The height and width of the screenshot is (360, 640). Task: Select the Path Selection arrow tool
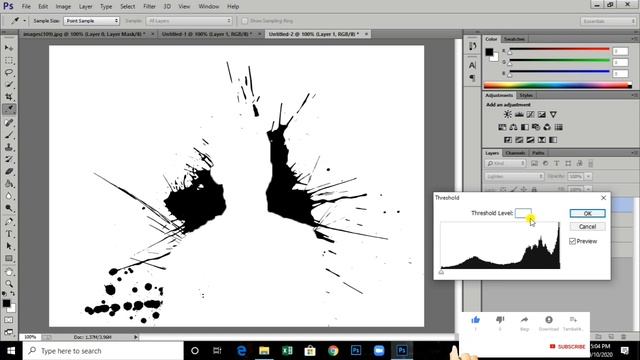(9, 246)
